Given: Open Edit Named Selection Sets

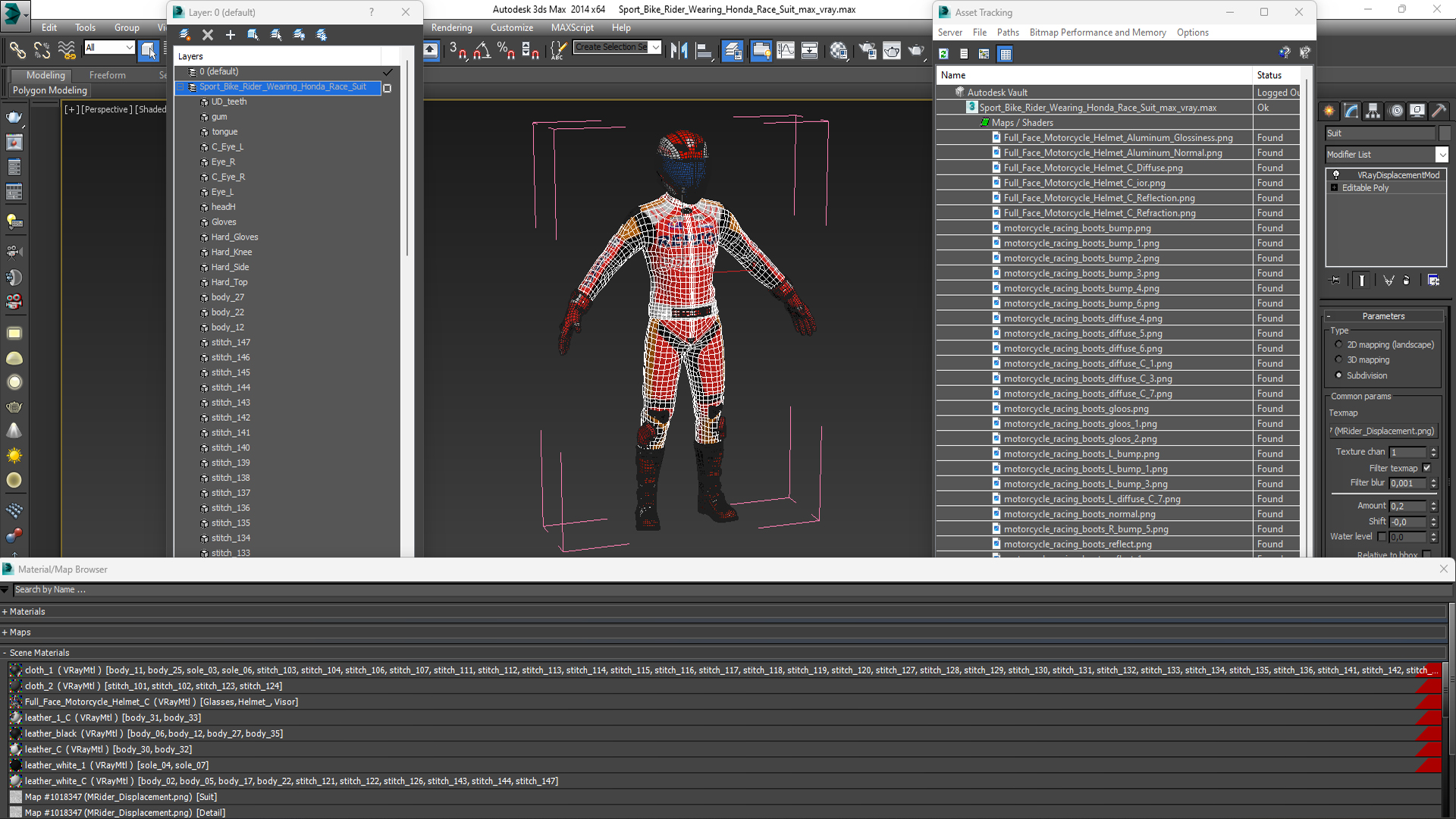Looking at the screenshot, I should (x=558, y=50).
